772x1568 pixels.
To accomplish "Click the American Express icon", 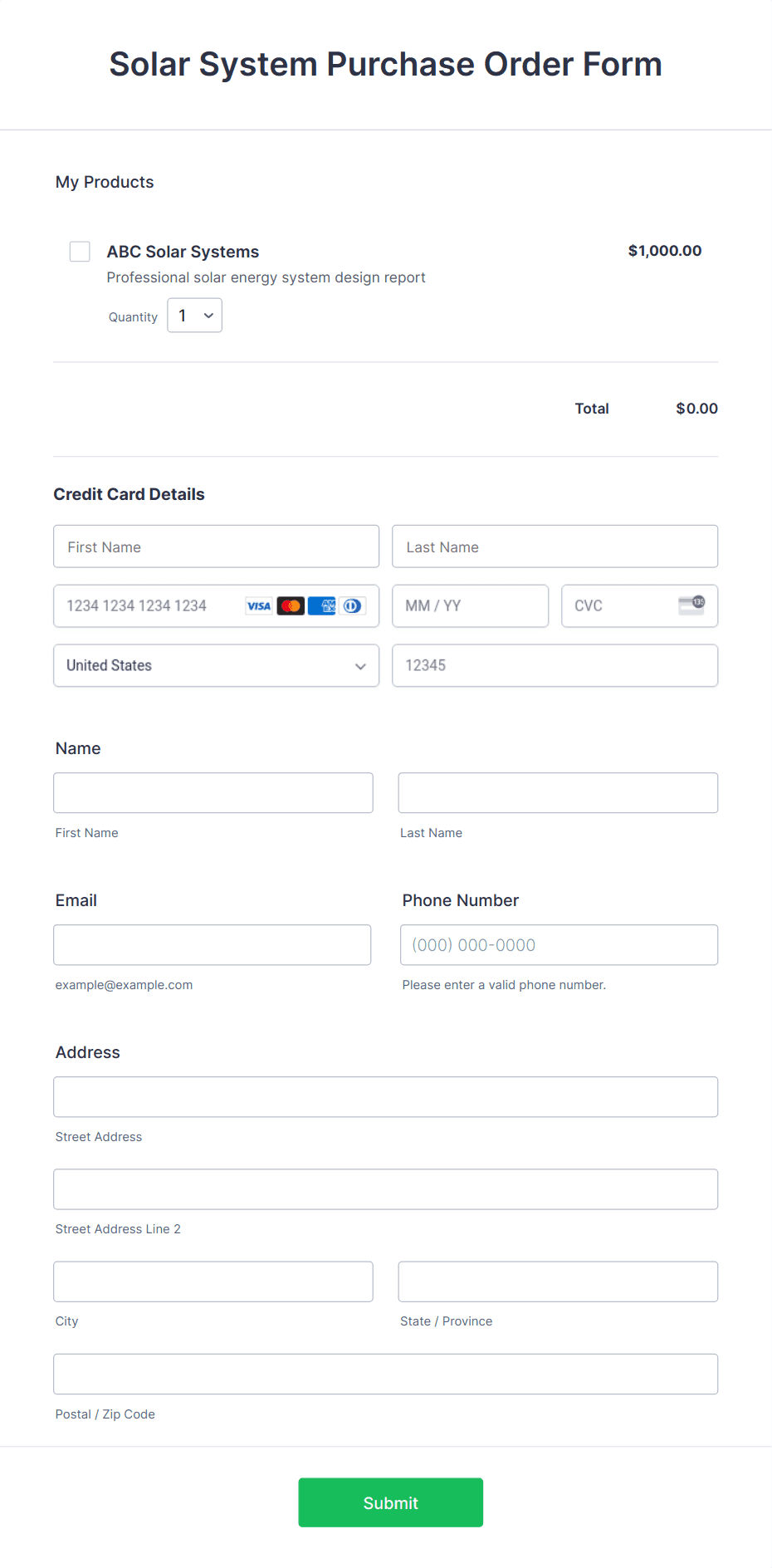I will coord(321,605).
